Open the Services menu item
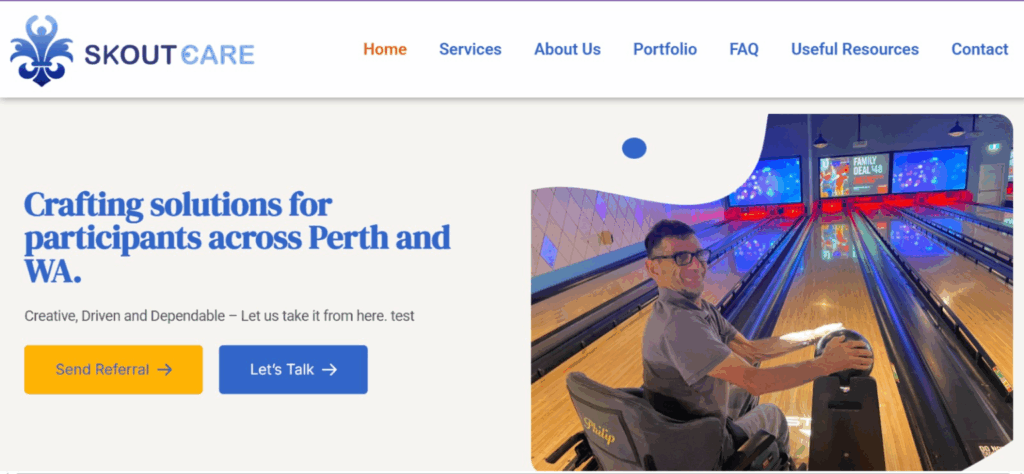 point(470,50)
